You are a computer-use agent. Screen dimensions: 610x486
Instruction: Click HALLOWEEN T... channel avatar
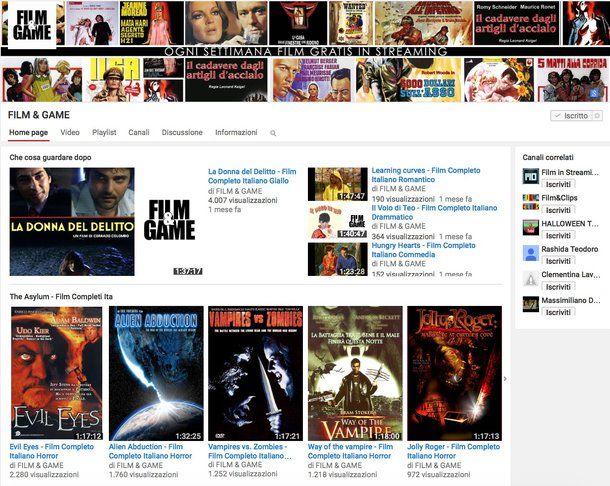click(x=531, y=228)
